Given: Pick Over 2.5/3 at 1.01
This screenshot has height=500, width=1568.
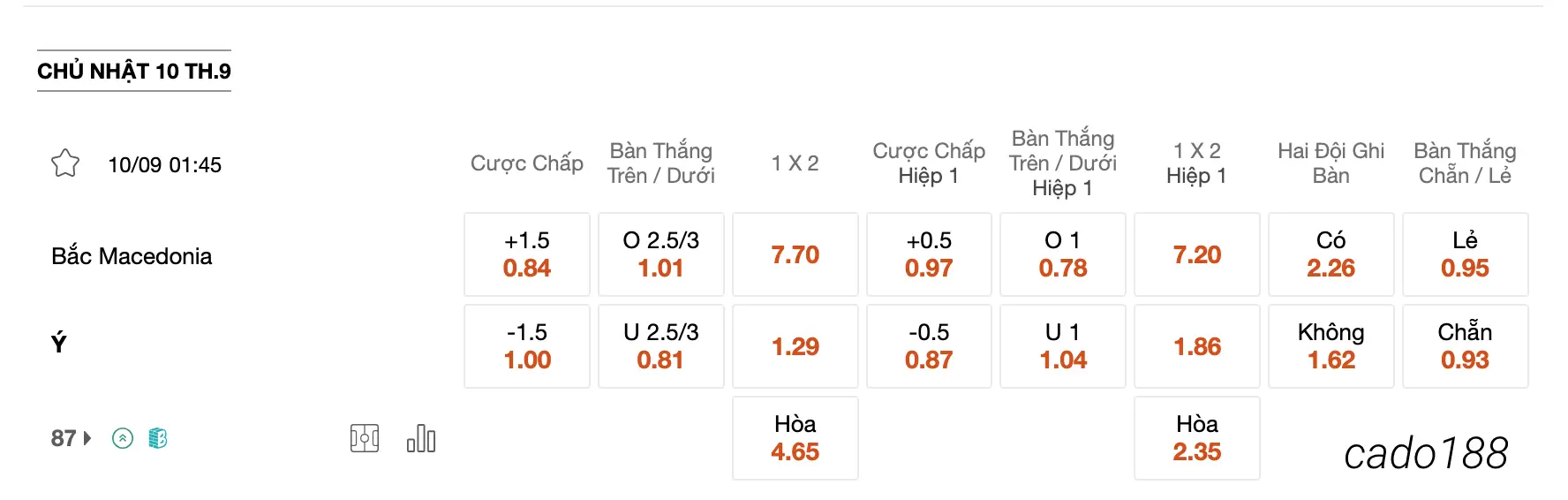Looking at the screenshot, I should tap(661, 254).
